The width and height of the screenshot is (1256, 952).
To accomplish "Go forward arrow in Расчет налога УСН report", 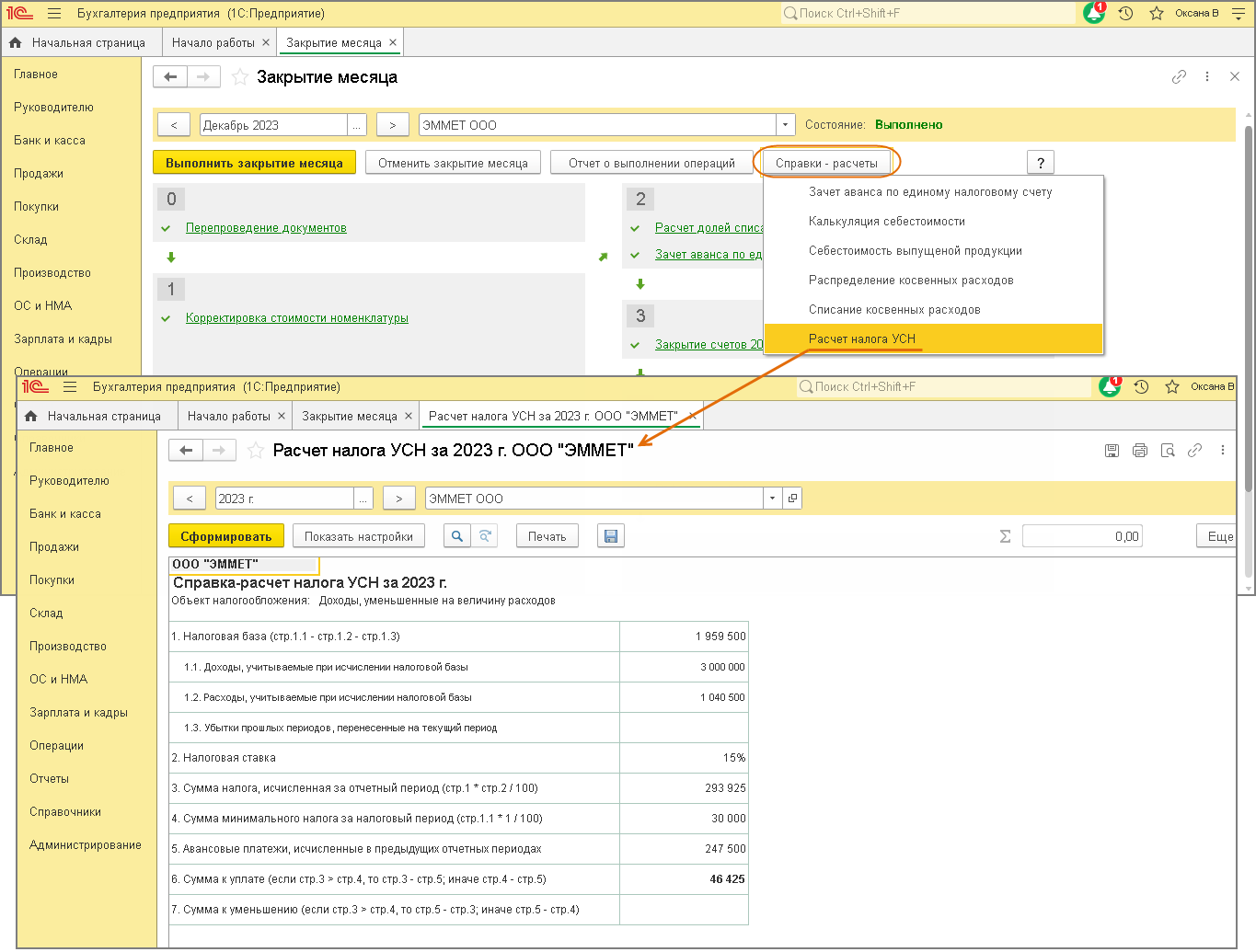I will click(x=219, y=451).
